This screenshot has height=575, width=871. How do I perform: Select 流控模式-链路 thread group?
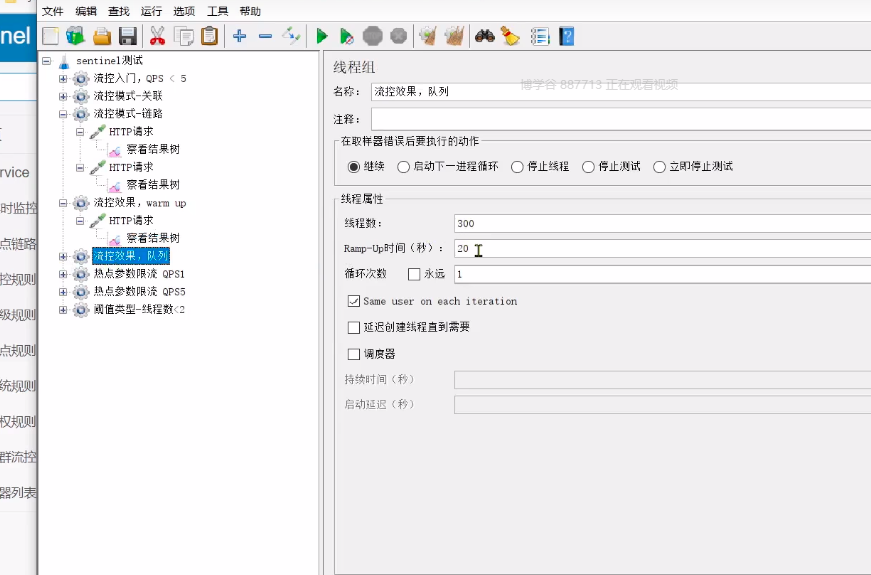(128, 114)
